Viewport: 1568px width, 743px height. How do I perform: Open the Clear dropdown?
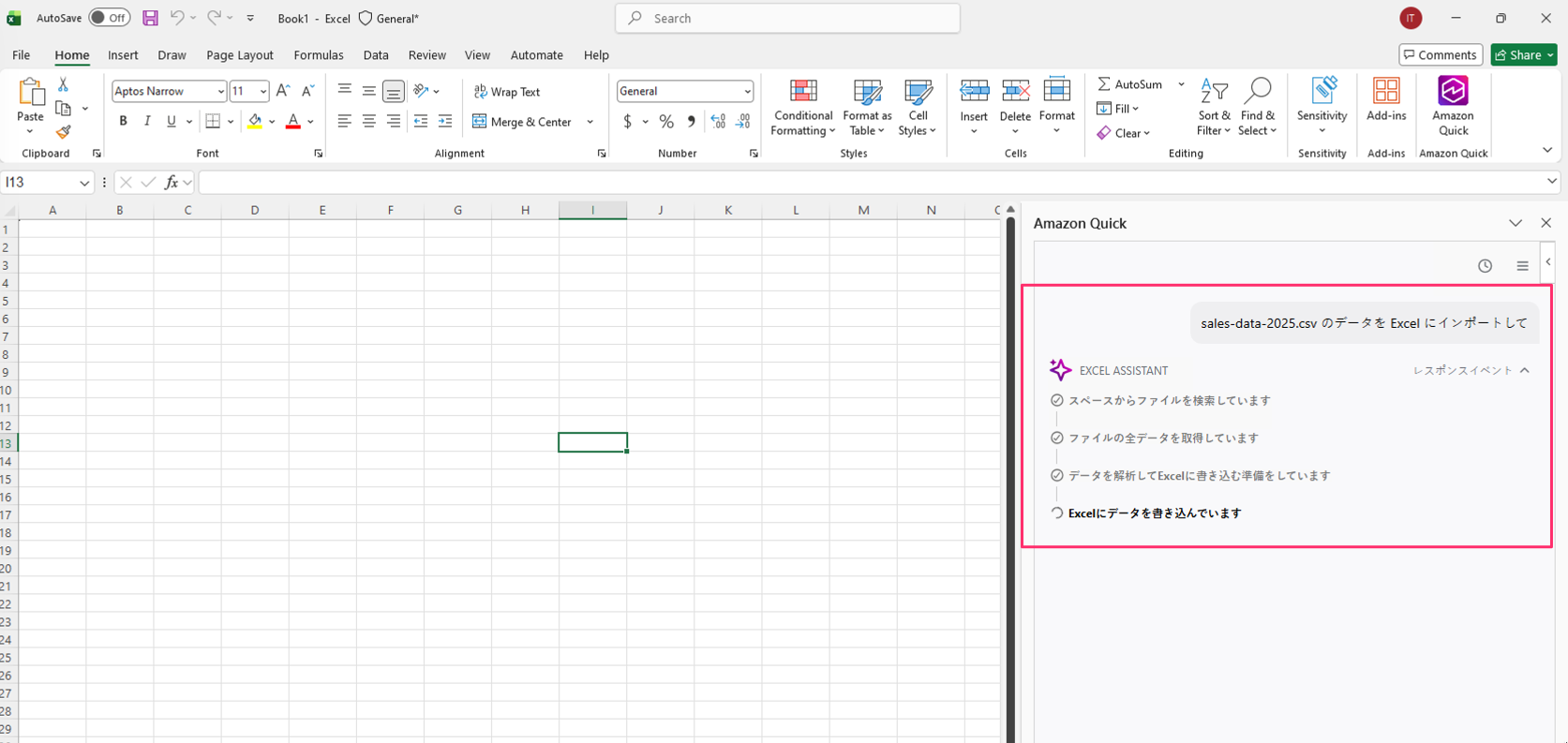[1123, 133]
